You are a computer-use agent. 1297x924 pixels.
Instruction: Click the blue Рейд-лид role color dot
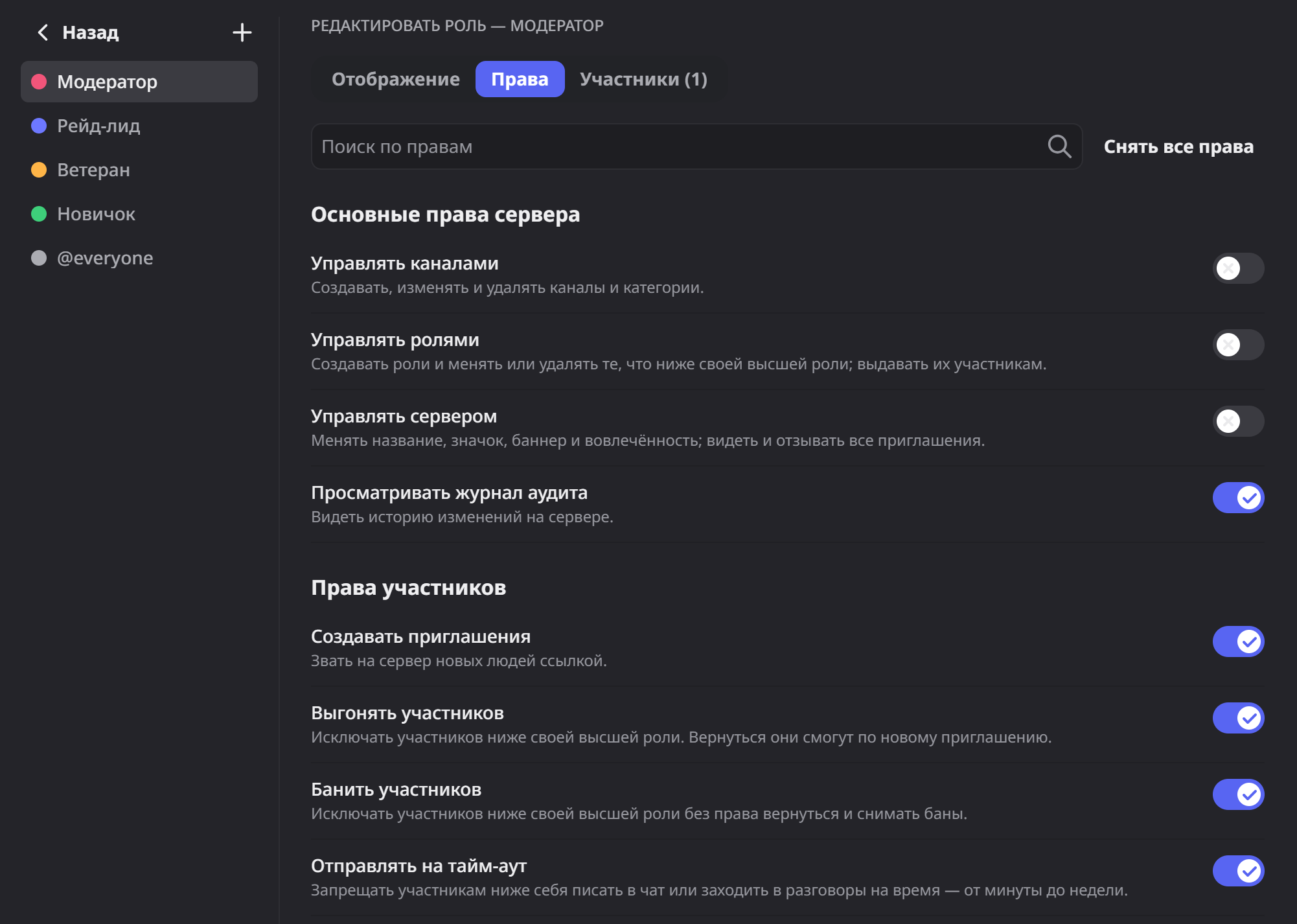[39, 126]
